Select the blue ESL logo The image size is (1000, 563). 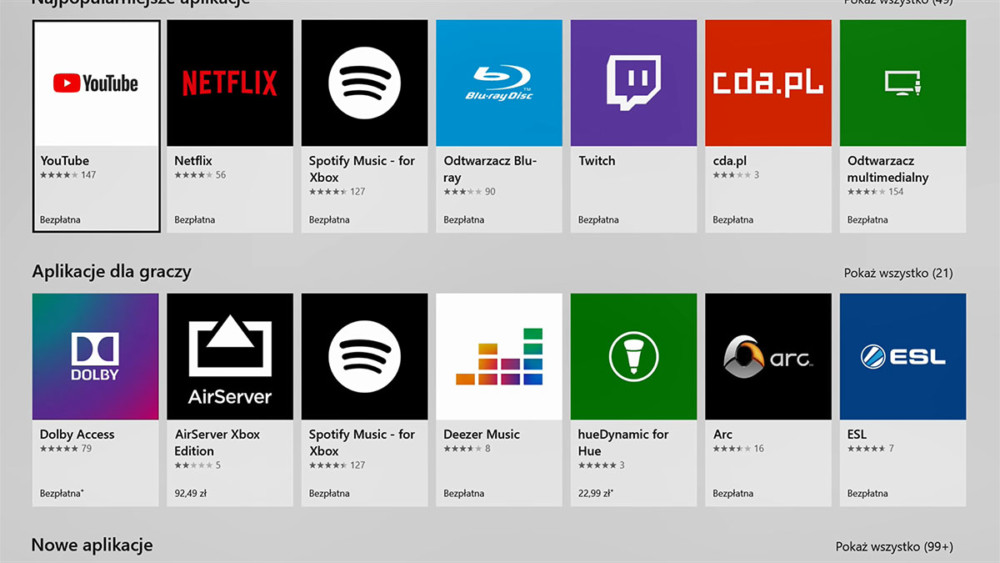click(x=903, y=356)
